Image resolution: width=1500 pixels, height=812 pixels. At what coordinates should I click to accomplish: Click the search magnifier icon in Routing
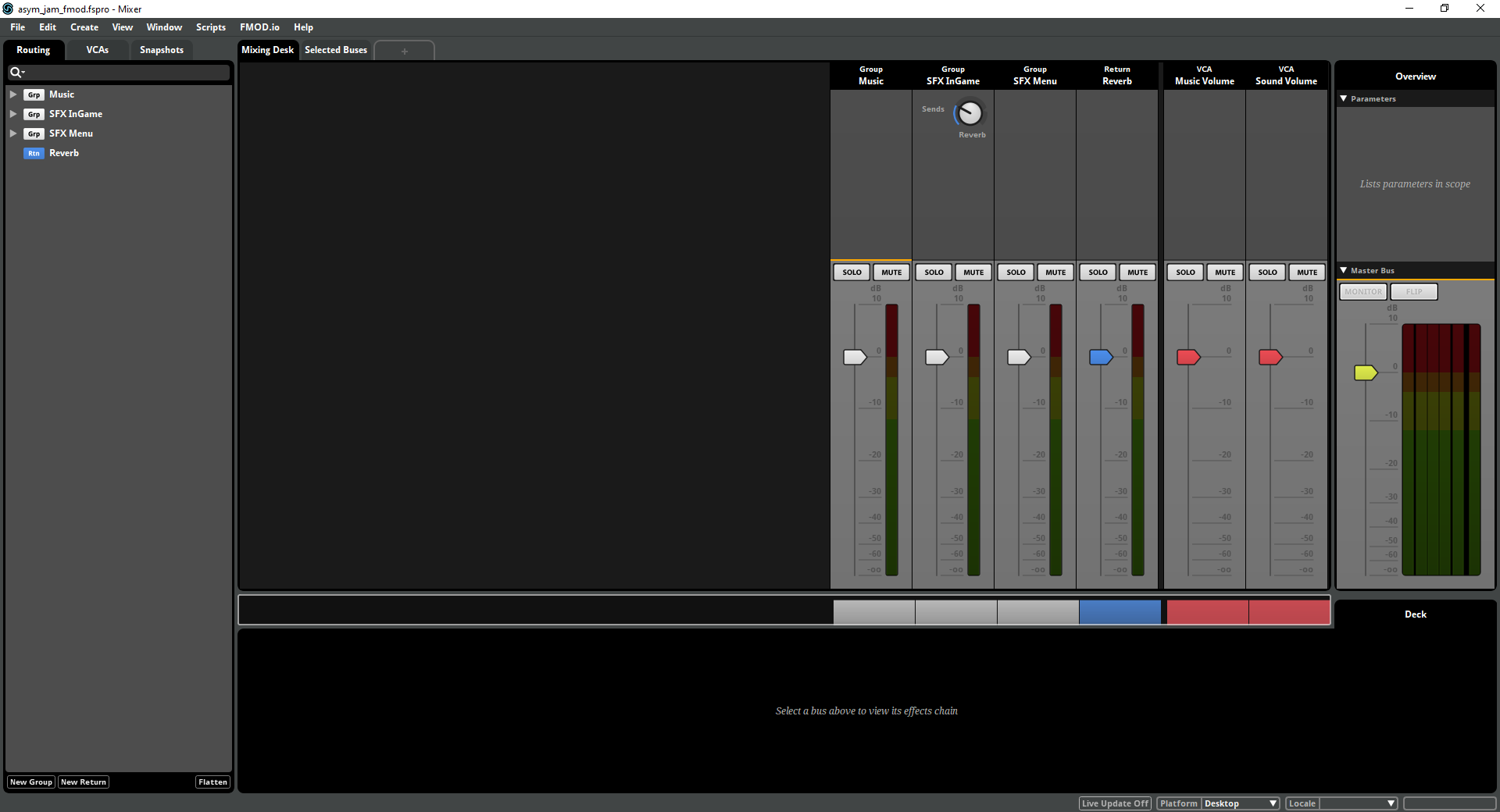[16, 73]
